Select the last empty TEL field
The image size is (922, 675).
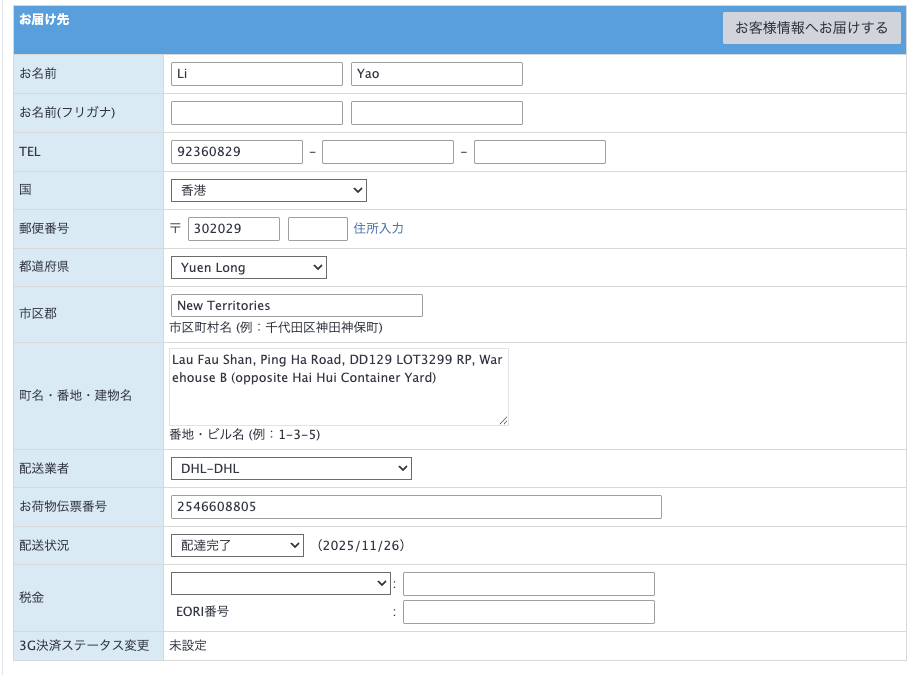click(x=539, y=152)
